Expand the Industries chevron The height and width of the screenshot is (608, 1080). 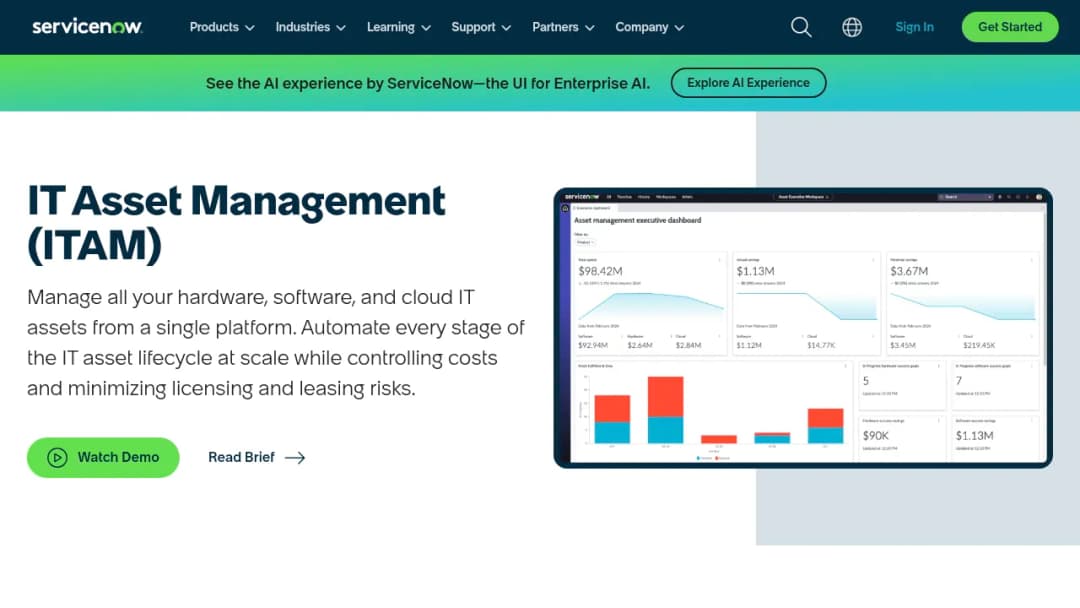341,28
